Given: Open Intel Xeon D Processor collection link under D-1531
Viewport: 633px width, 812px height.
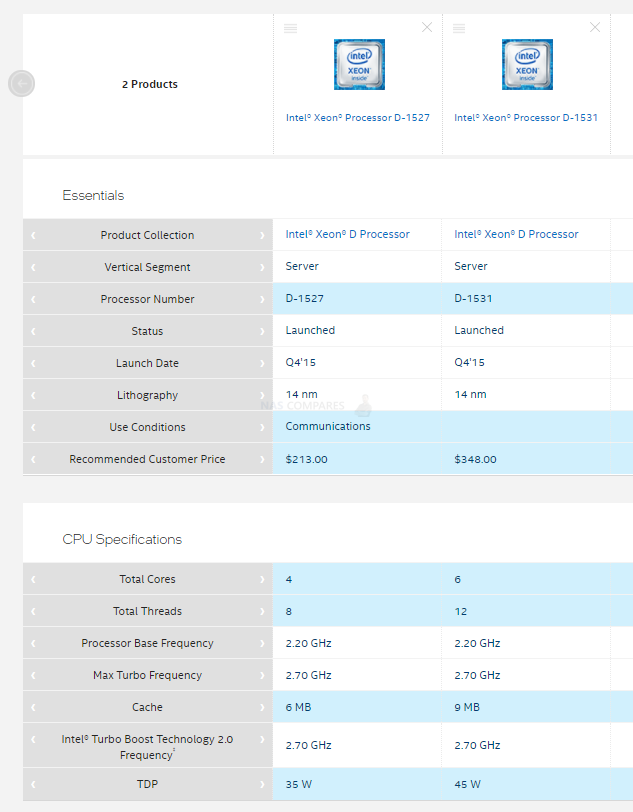Looking at the screenshot, I should tap(516, 234).
